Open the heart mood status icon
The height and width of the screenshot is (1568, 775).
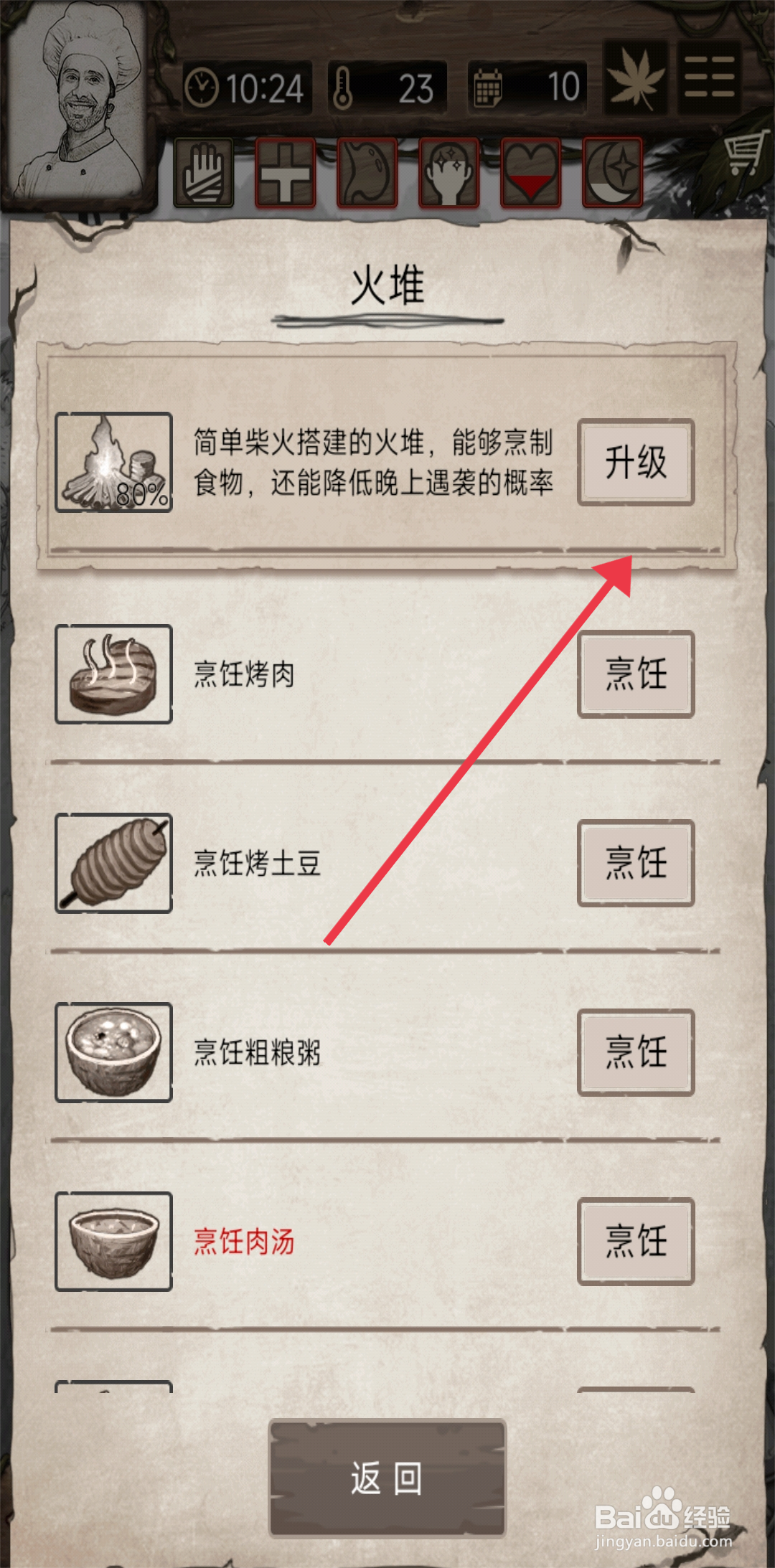tap(531, 174)
